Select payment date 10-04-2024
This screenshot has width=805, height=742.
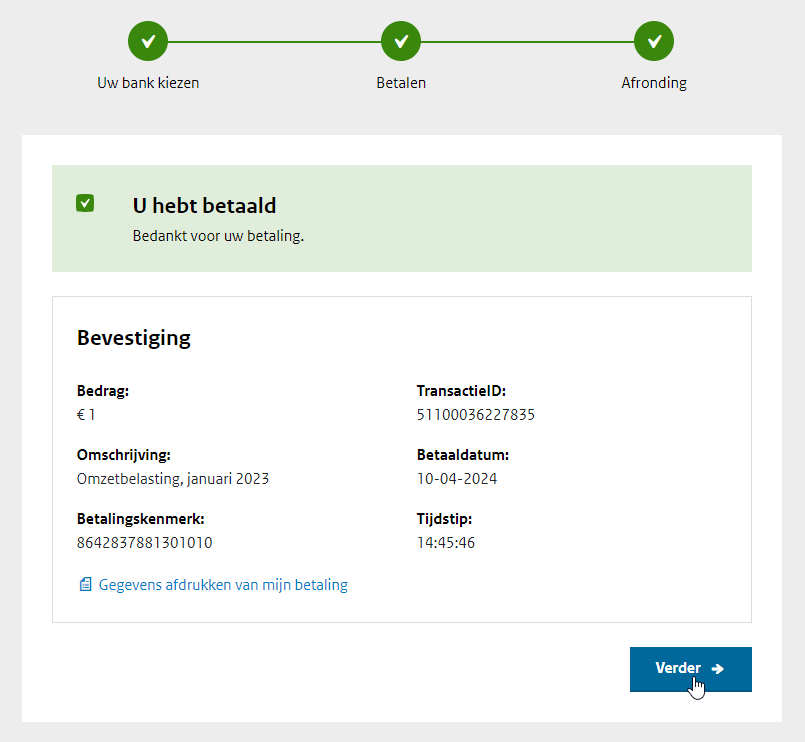457,479
